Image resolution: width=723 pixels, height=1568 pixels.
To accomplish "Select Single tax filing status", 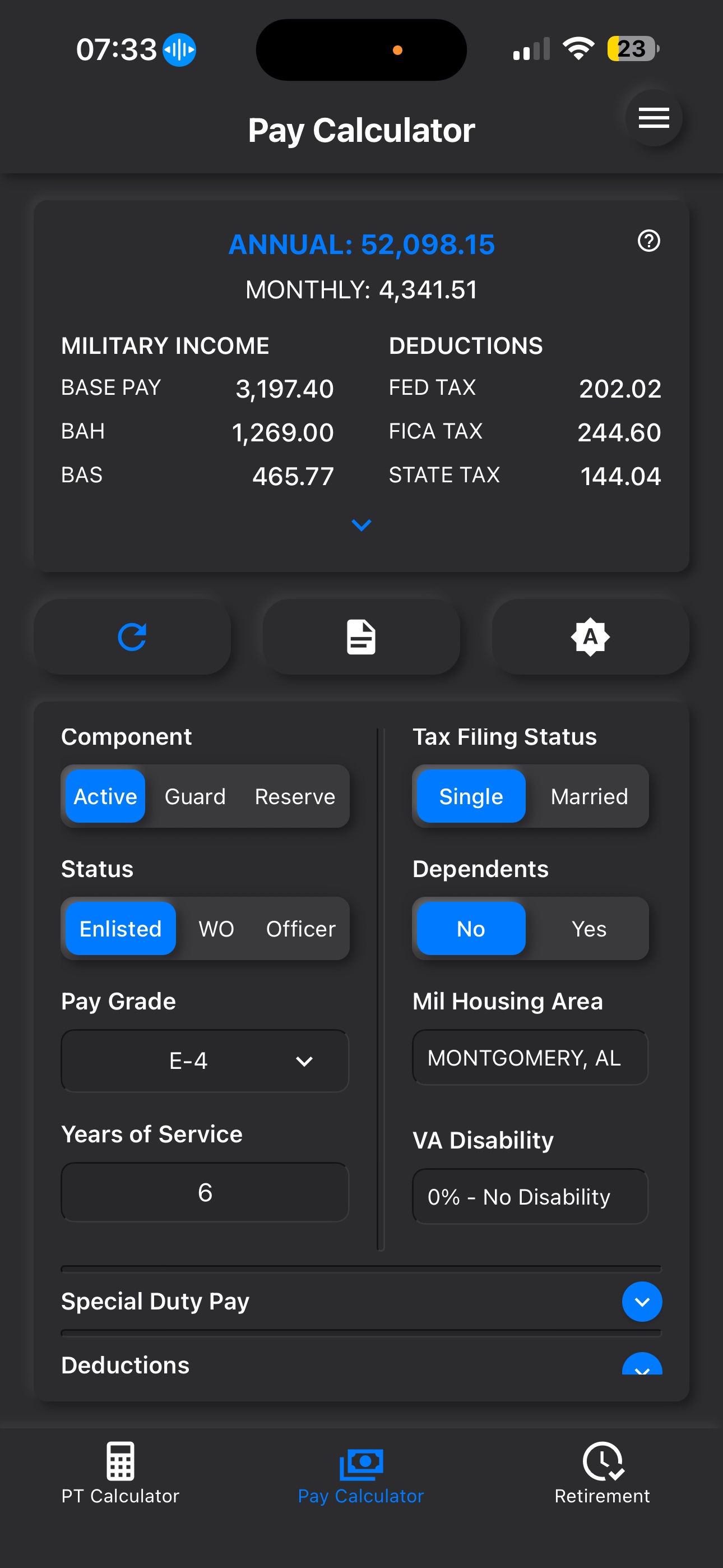I will click(471, 796).
